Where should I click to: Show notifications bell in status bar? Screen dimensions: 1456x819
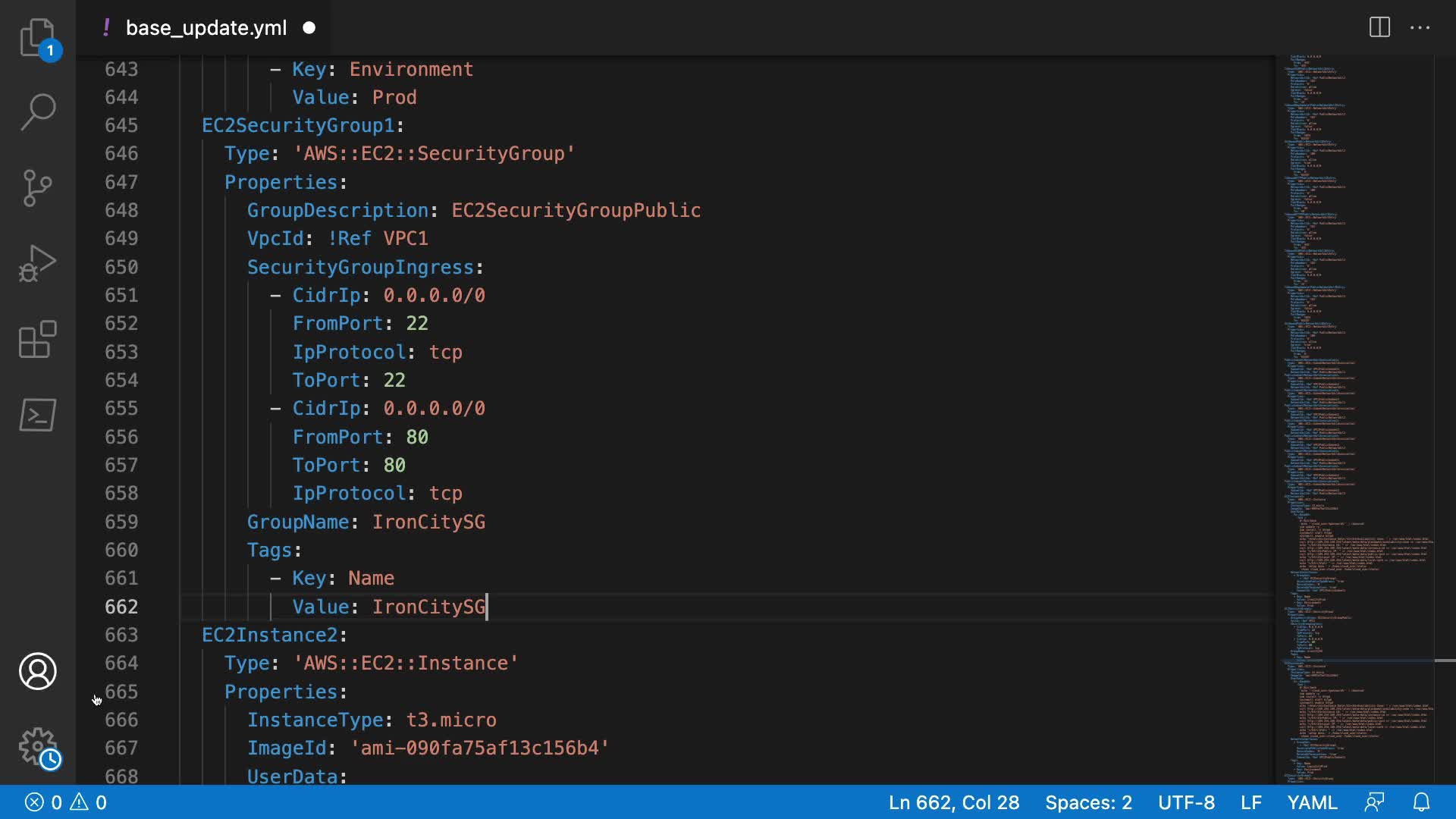[1421, 802]
